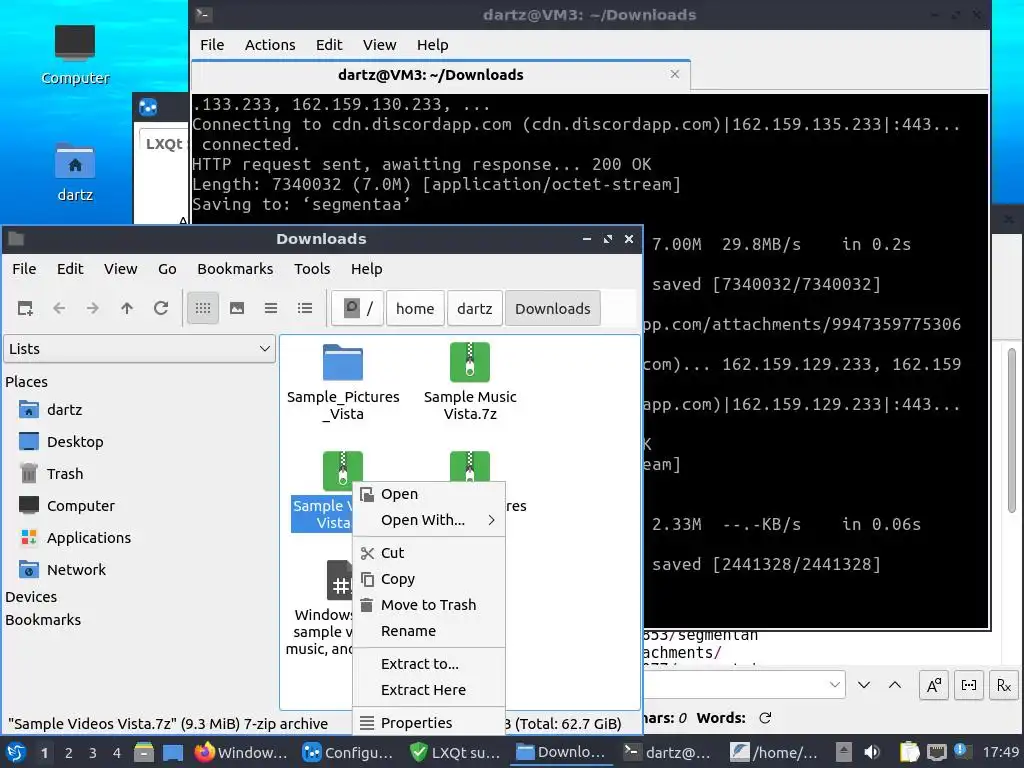Toggle match case in editor search
1024x768 pixels.
[x=934, y=685]
